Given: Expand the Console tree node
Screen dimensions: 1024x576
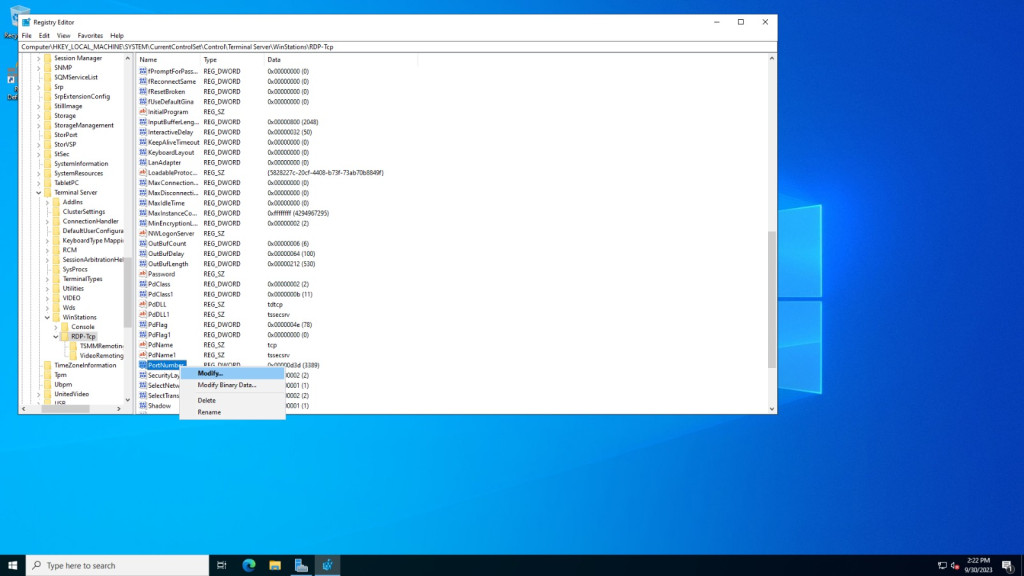Looking at the screenshot, I should coord(56,327).
